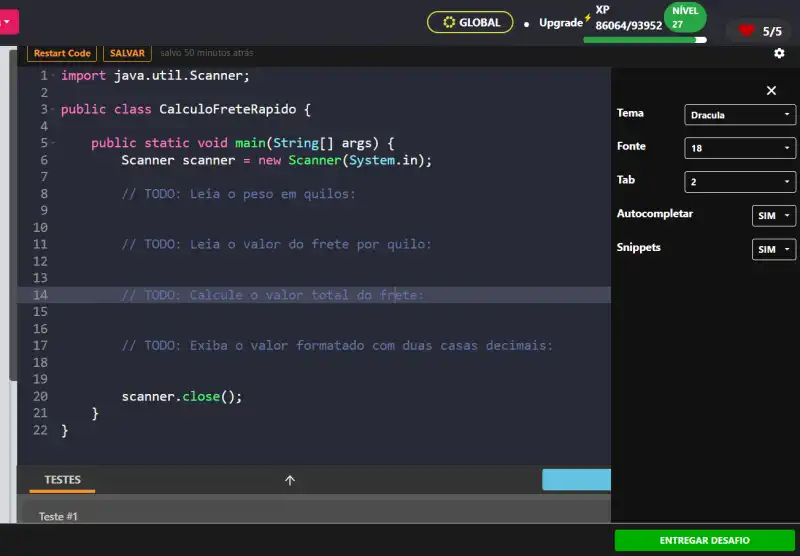The height and width of the screenshot is (556, 800).
Task: Click the 'main(String[] args)' declaration
Action: point(307,143)
